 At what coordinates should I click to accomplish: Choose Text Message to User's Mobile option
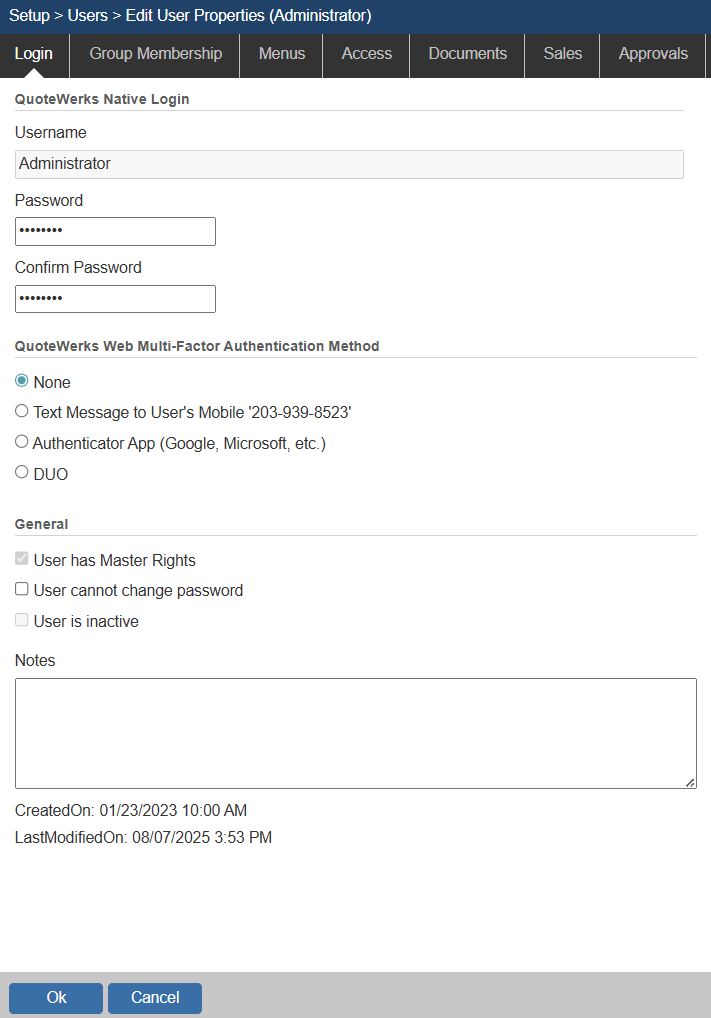tap(22, 411)
